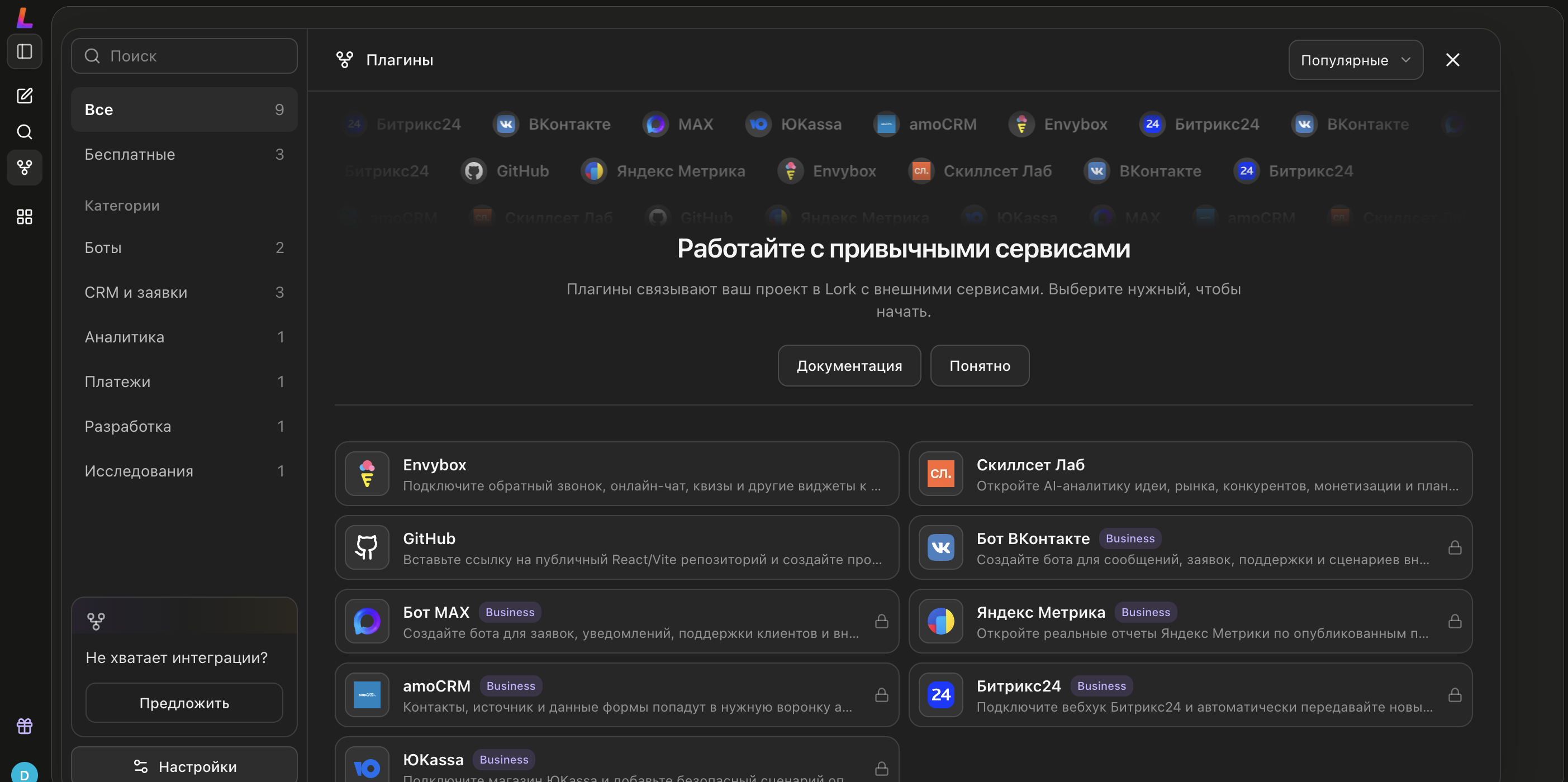The height and width of the screenshot is (782, 1568).
Task: Click the Lork logo icon
Action: click(23, 17)
